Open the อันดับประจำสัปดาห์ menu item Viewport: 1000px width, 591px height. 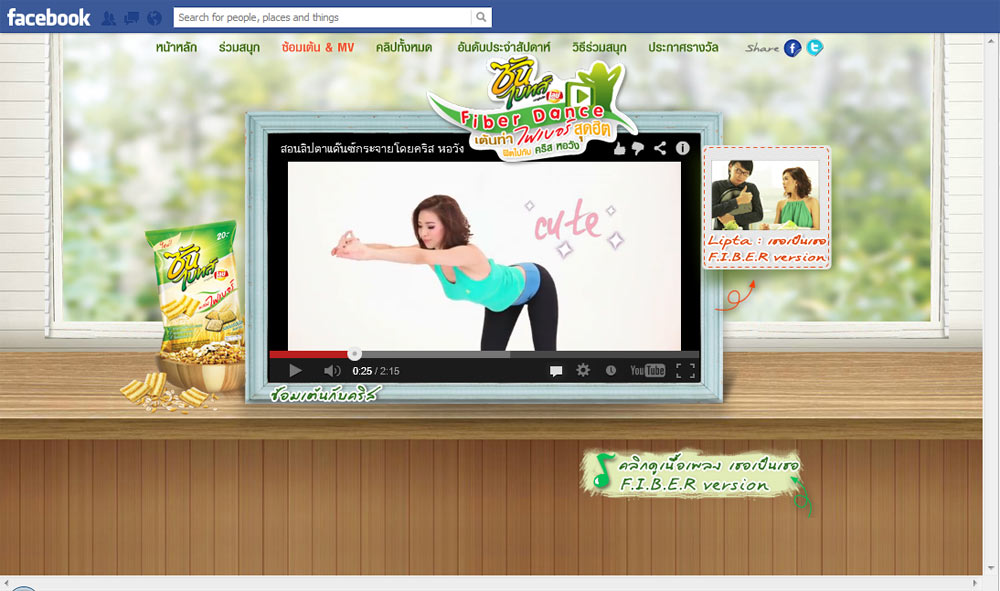point(504,47)
